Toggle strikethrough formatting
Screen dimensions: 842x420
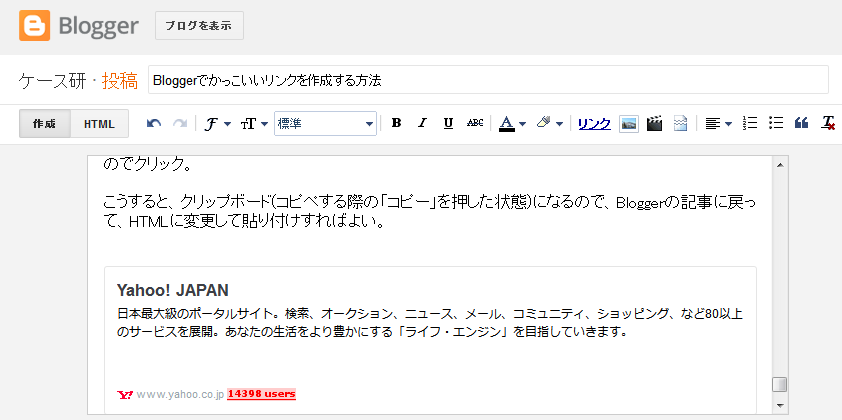point(475,124)
